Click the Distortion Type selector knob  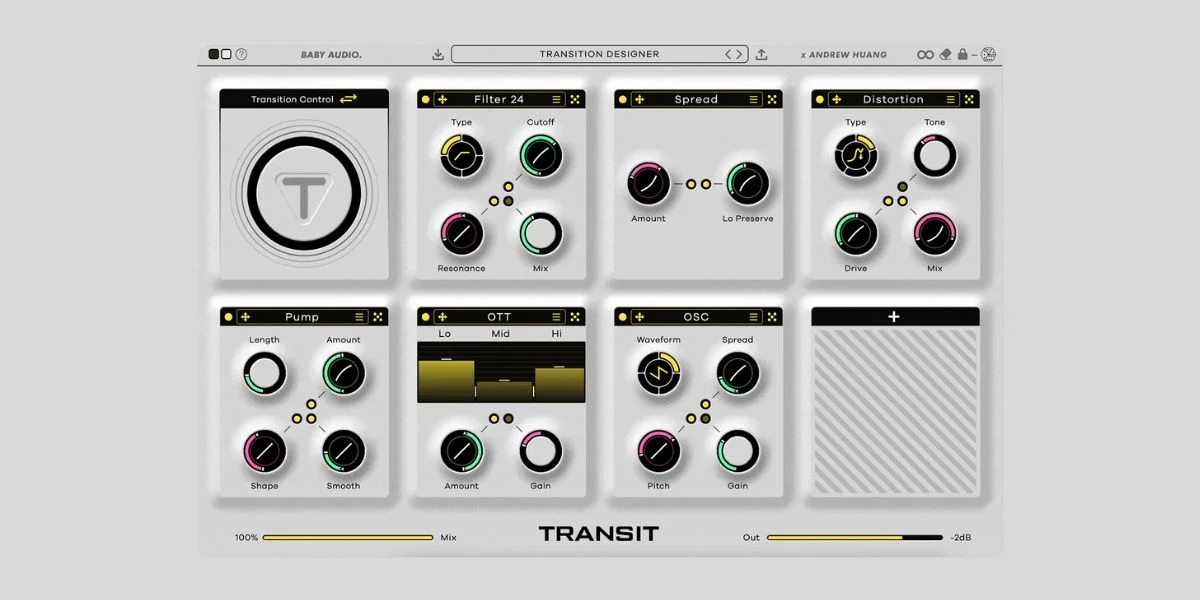856,155
